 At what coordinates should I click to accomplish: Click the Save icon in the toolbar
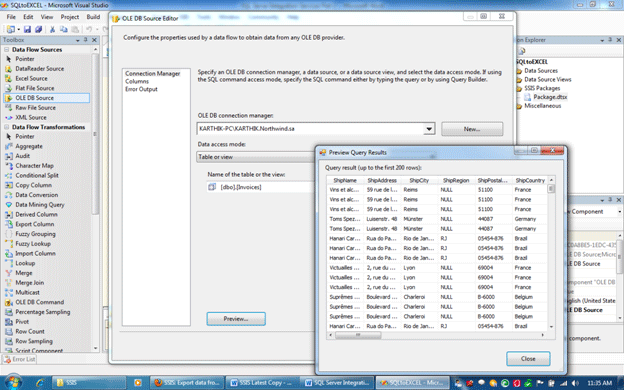click(x=27, y=29)
